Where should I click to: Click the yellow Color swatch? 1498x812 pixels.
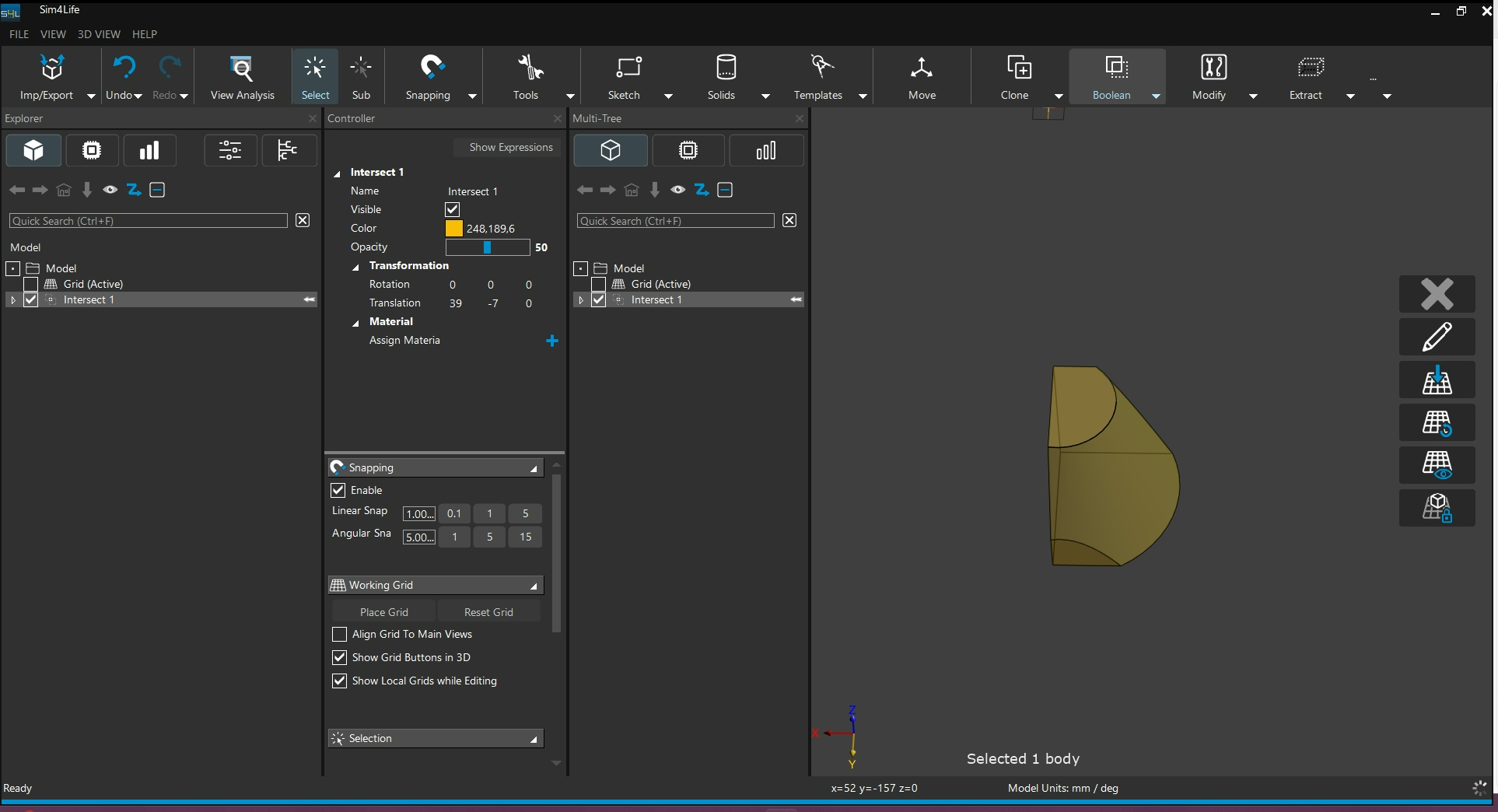[453, 228]
